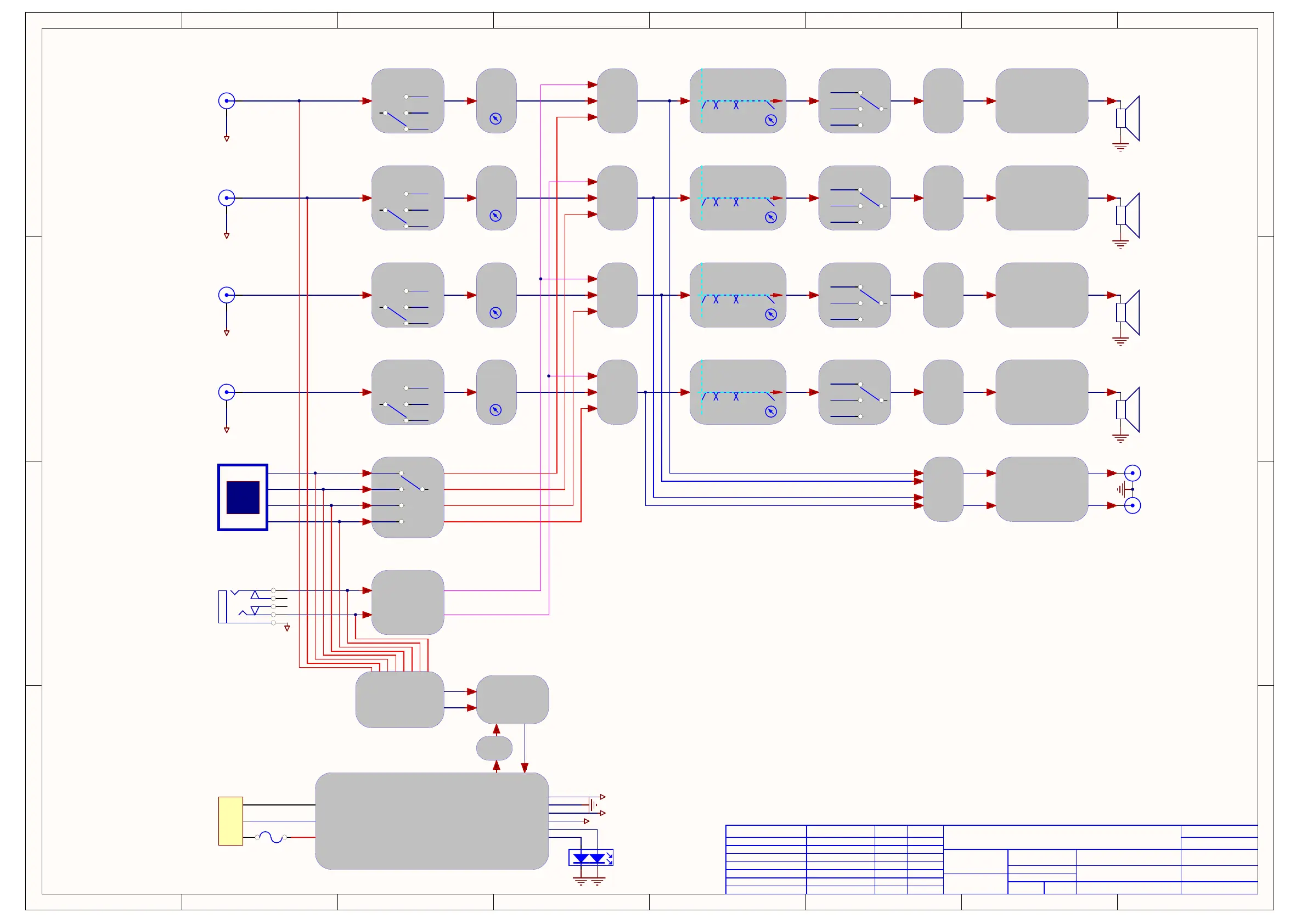The width and height of the screenshot is (1307, 924).
Task: Select the first channel's circular input connector
Action: pyautogui.click(x=227, y=101)
